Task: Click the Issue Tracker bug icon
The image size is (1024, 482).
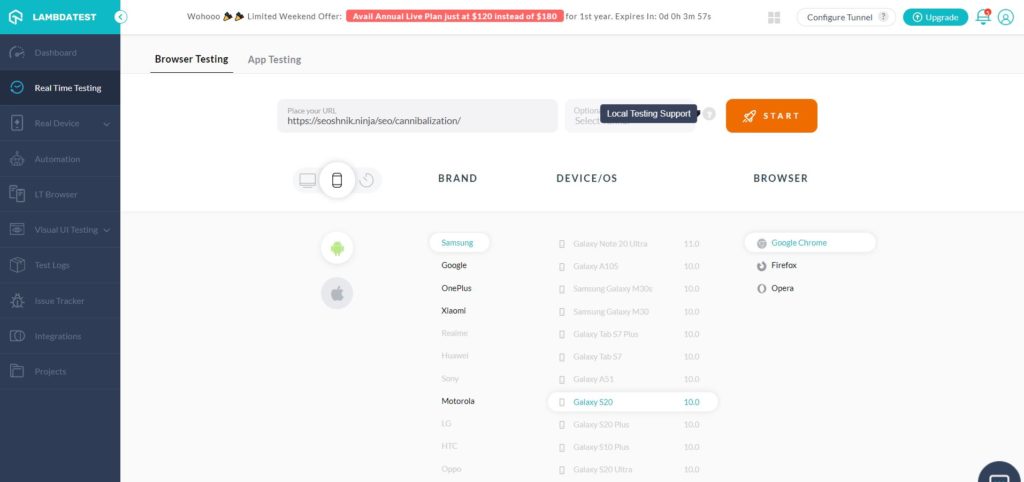Action: tap(17, 301)
